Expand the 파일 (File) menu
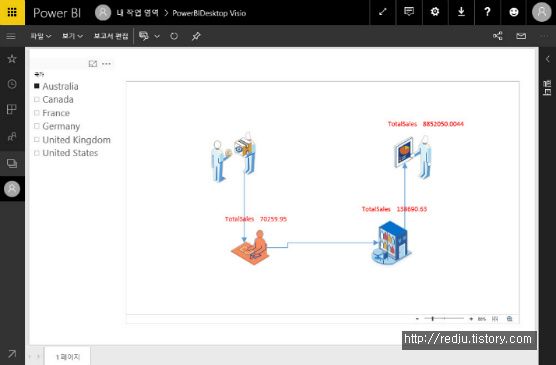Screen dimensions: 556x365 (x=41, y=36)
